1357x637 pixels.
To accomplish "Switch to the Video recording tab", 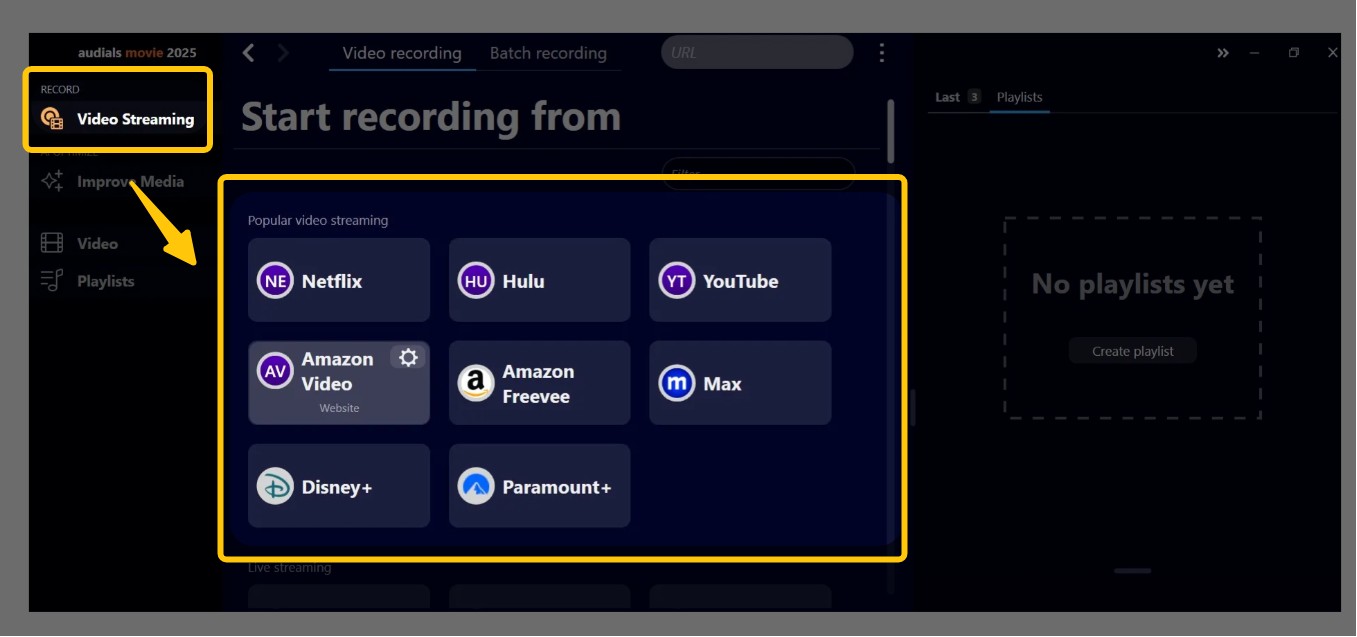I will [402, 53].
